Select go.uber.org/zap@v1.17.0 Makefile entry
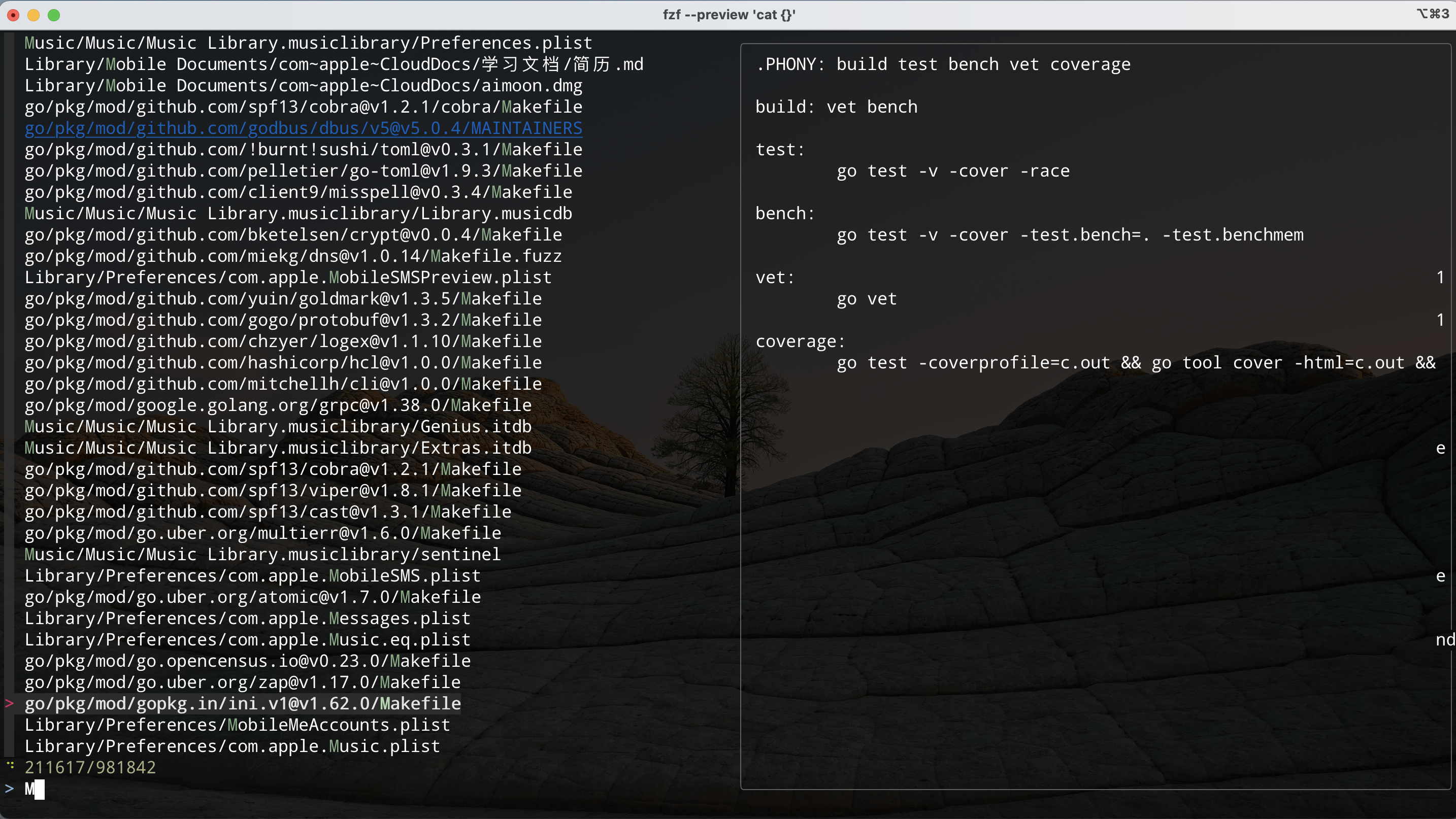 [x=242, y=682]
